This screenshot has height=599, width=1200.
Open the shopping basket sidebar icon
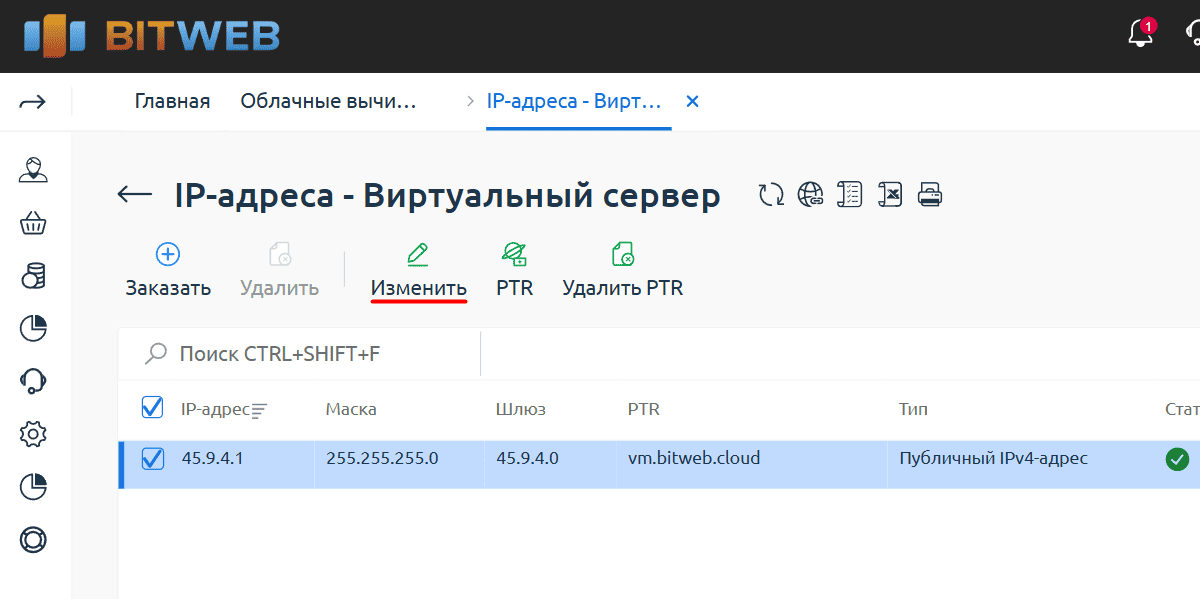pos(34,223)
